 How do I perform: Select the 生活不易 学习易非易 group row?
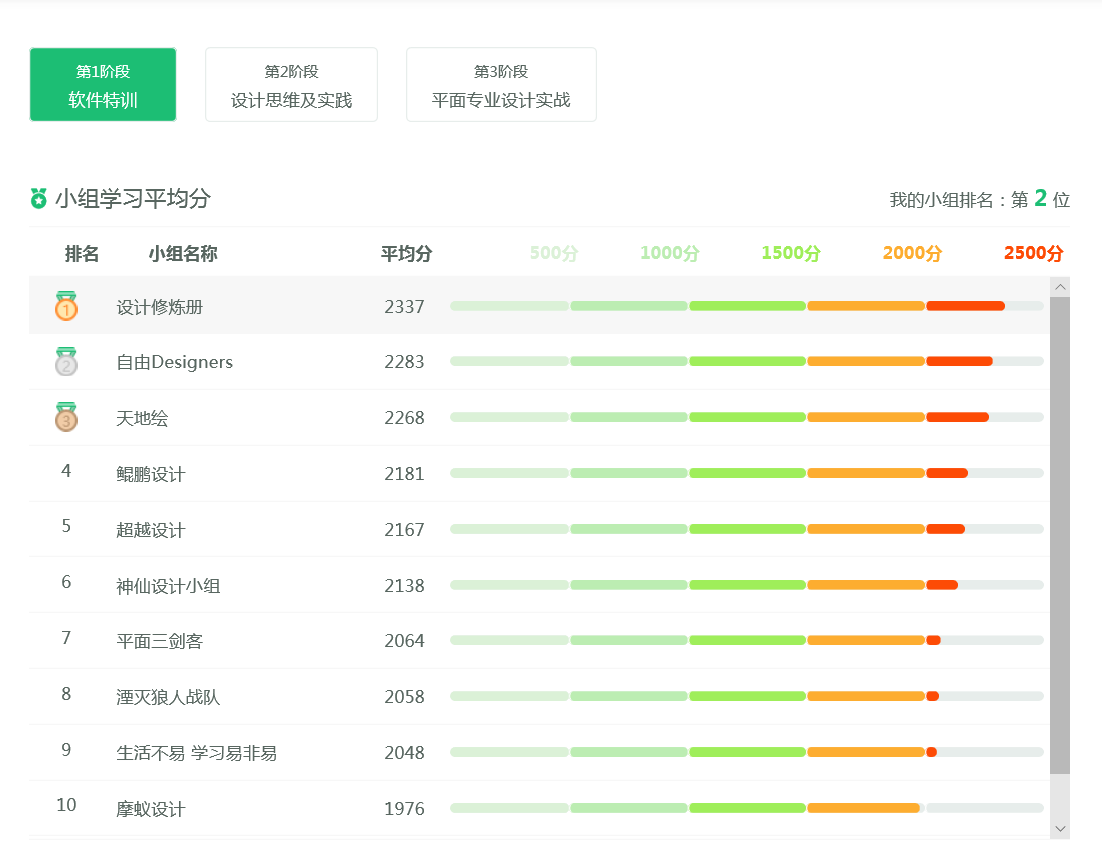196,753
